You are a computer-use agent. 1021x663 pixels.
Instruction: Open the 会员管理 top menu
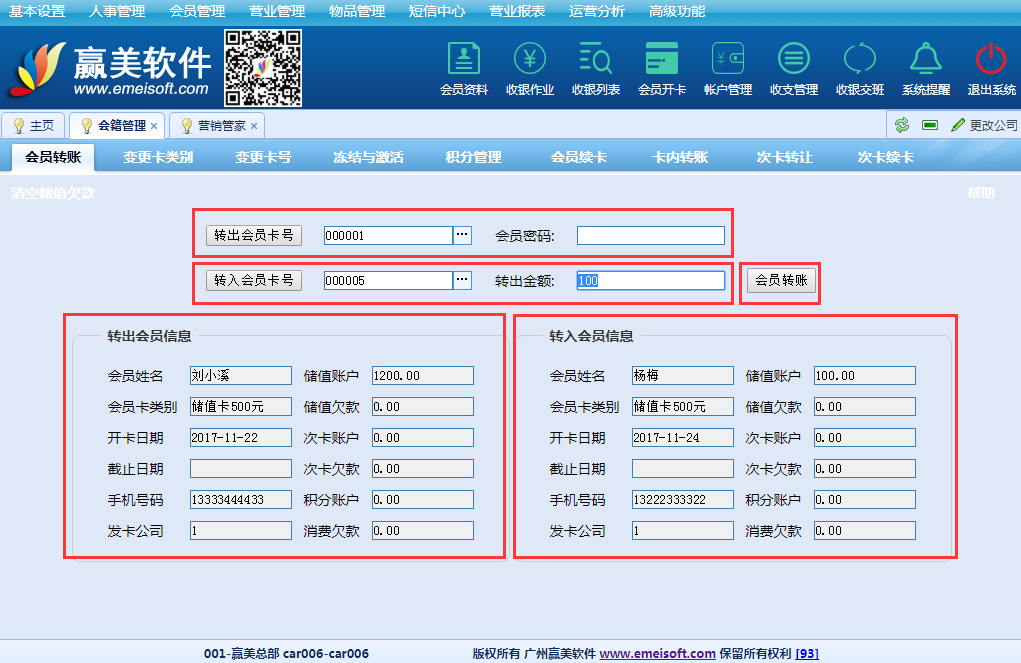tap(197, 12)
